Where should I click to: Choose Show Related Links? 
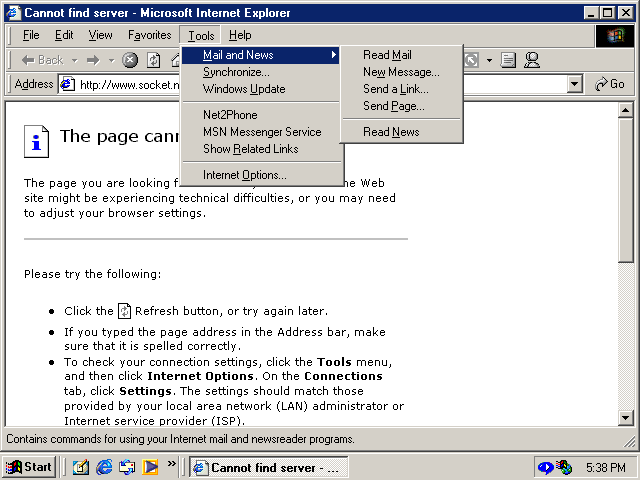pyautogui.click(x=260, y=149)
